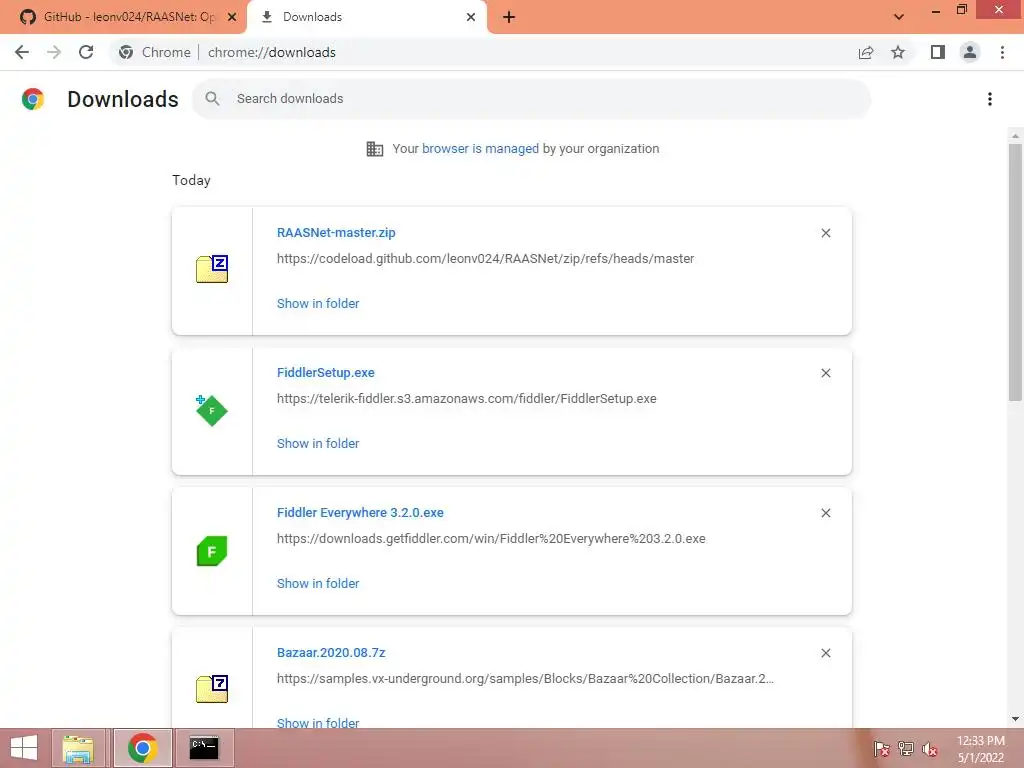Close the Downloads tab
The width and height of the screenshot is (1024, 768).
(471, 17)
